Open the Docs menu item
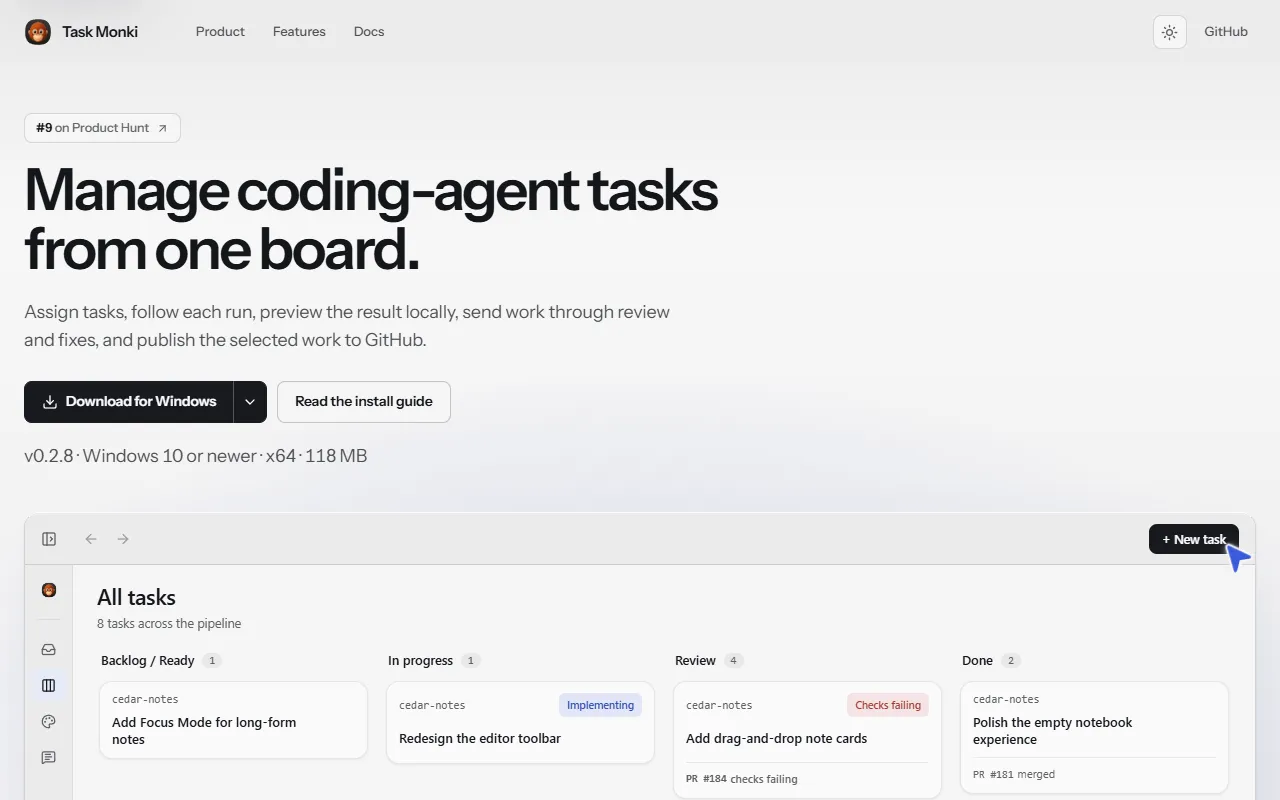Image resolution: width=1280 pixels, height=800 pixels. [369, 32]
